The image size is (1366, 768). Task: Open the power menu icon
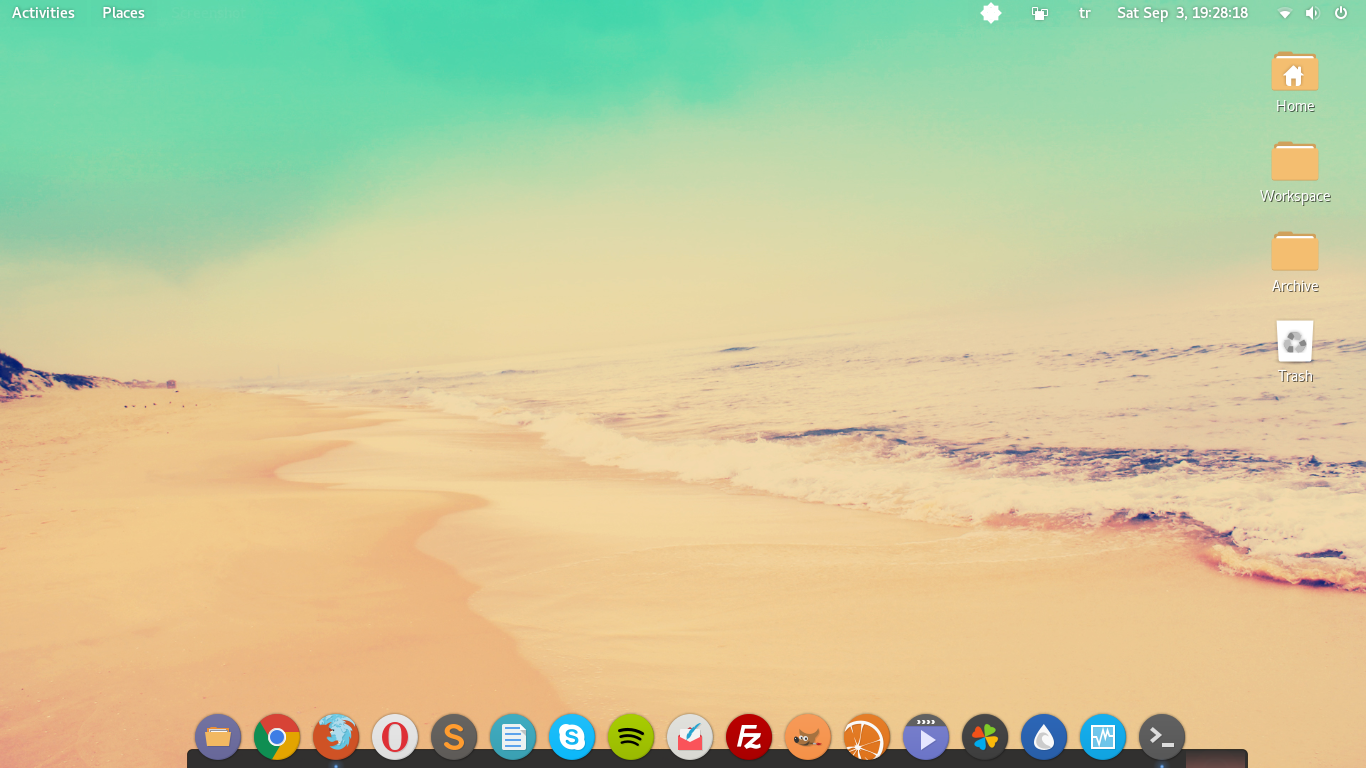coord(1341,13)
